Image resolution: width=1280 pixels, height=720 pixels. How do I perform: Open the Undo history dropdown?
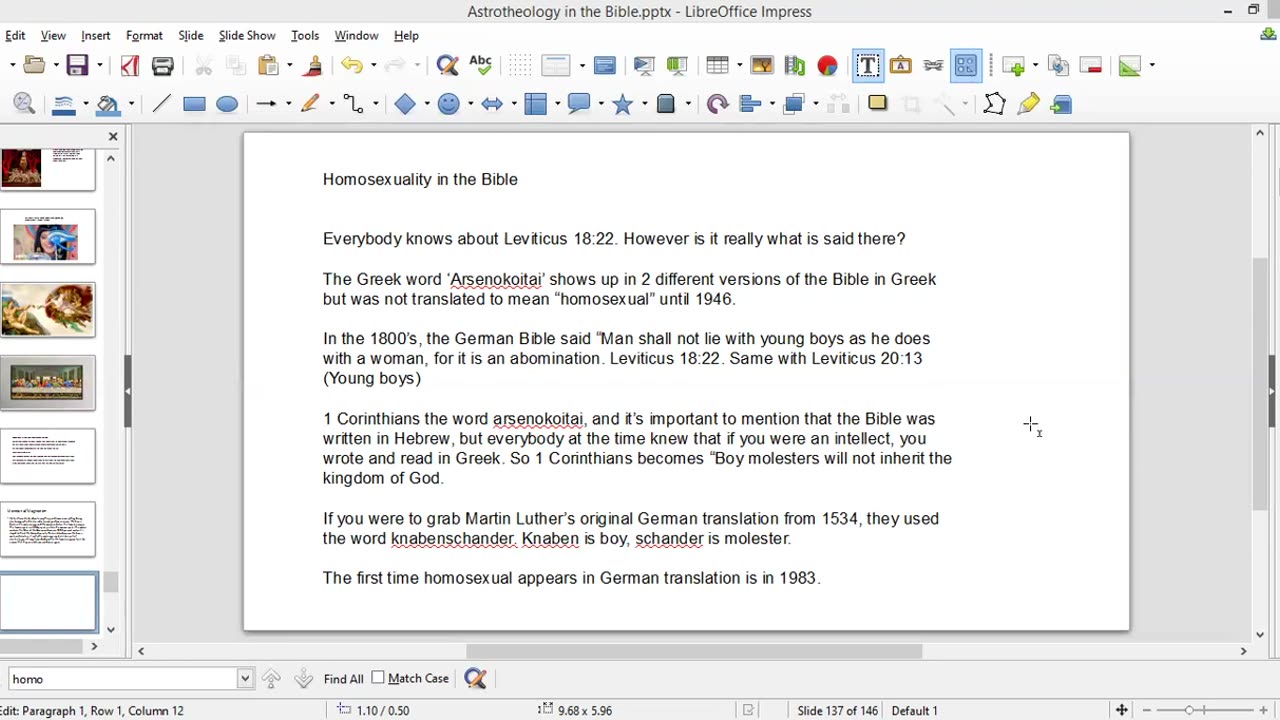point(372,66)
